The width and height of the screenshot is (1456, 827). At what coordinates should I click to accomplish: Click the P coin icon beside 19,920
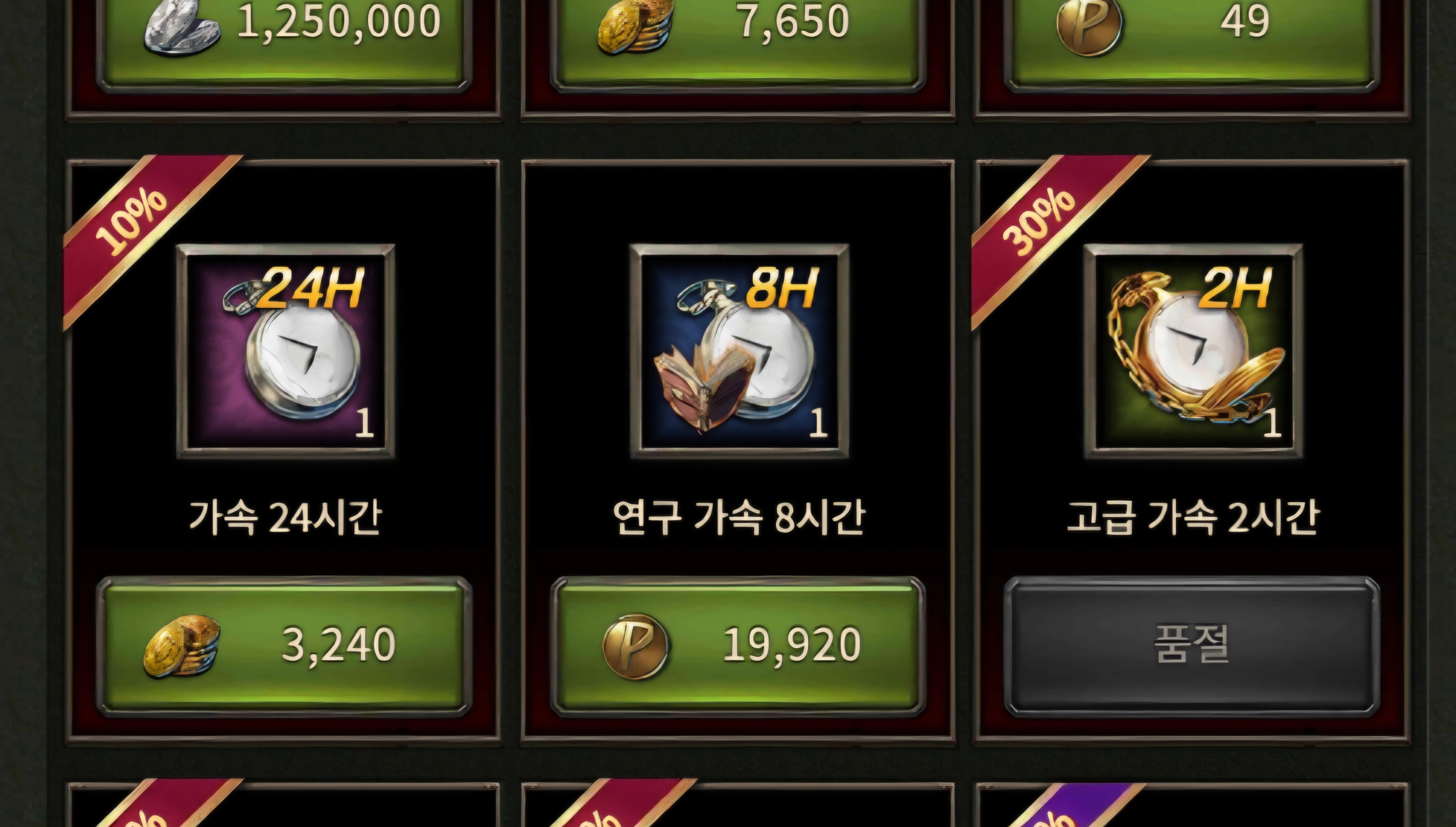[636, 646]
